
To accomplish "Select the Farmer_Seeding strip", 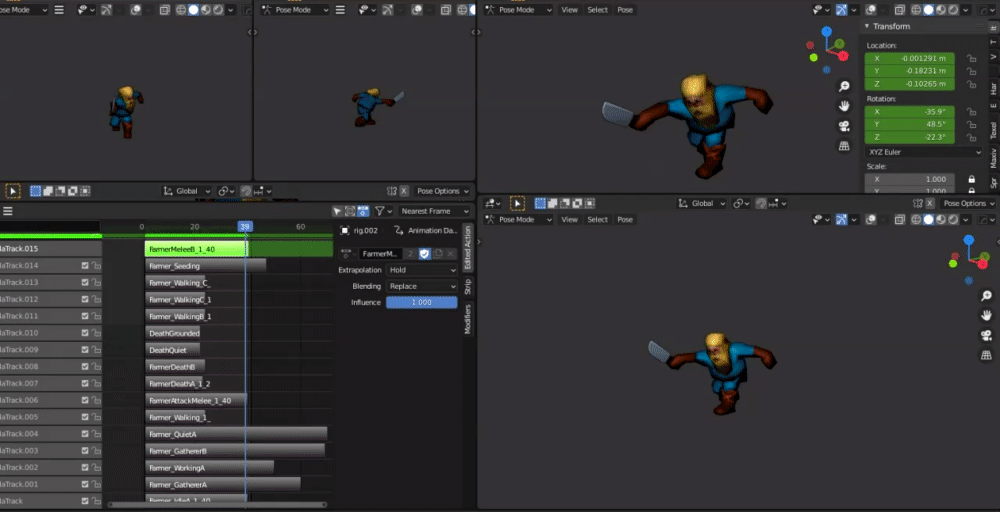I will [x=205, y=266].
